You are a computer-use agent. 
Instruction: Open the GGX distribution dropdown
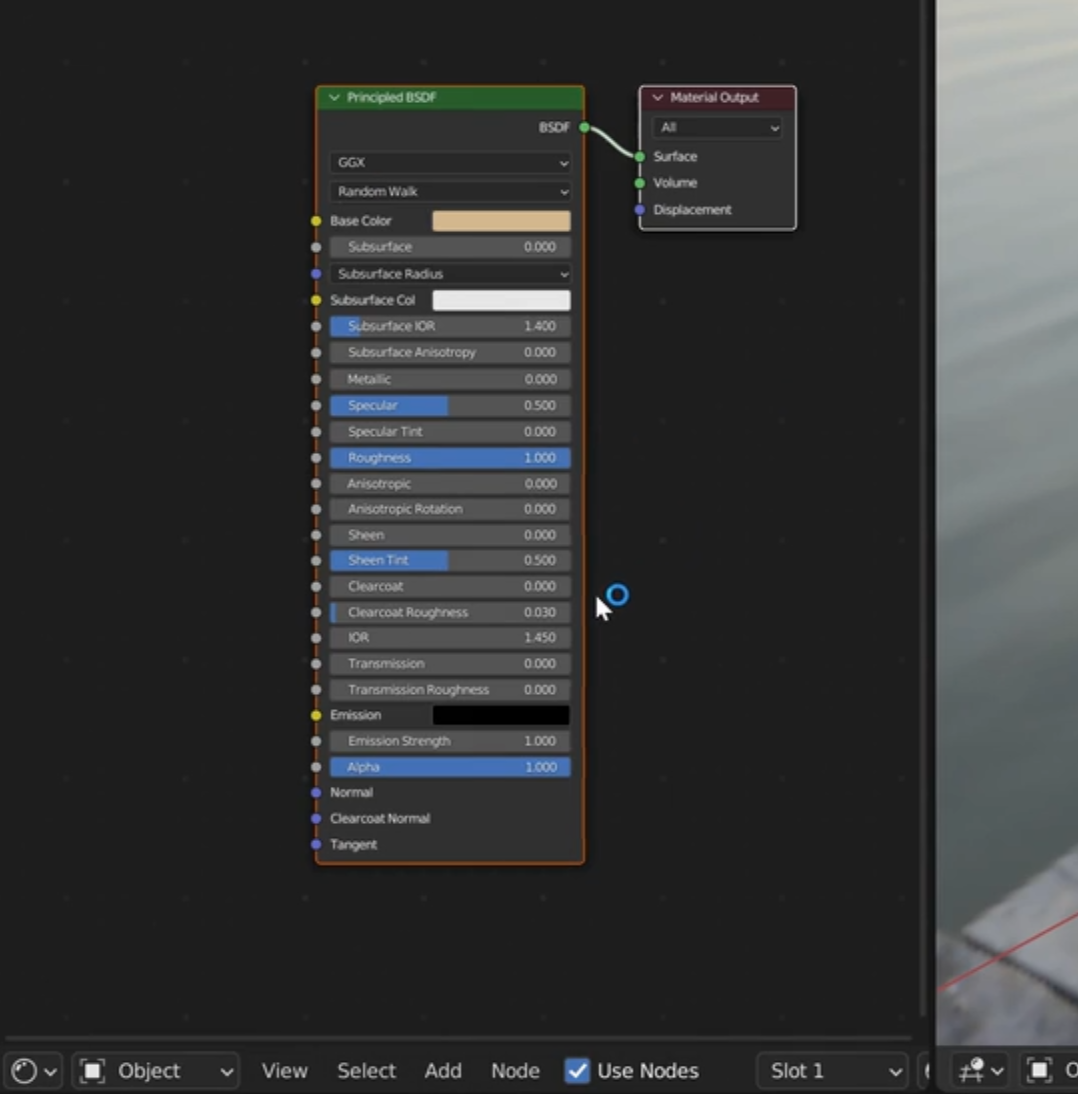coord(450,163)
